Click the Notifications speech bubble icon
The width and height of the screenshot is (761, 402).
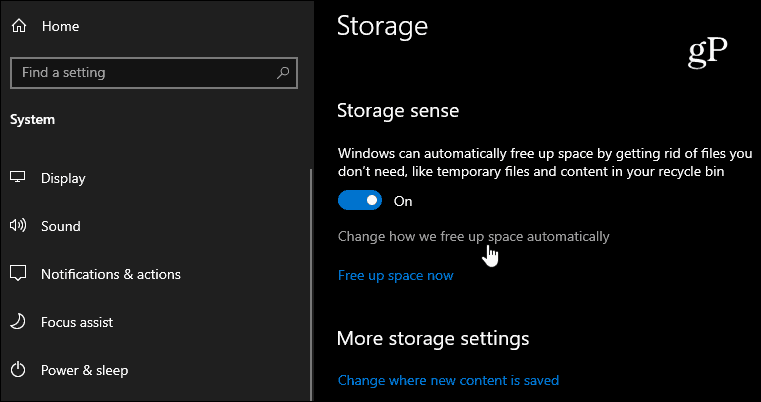click(x=18, y=274)
